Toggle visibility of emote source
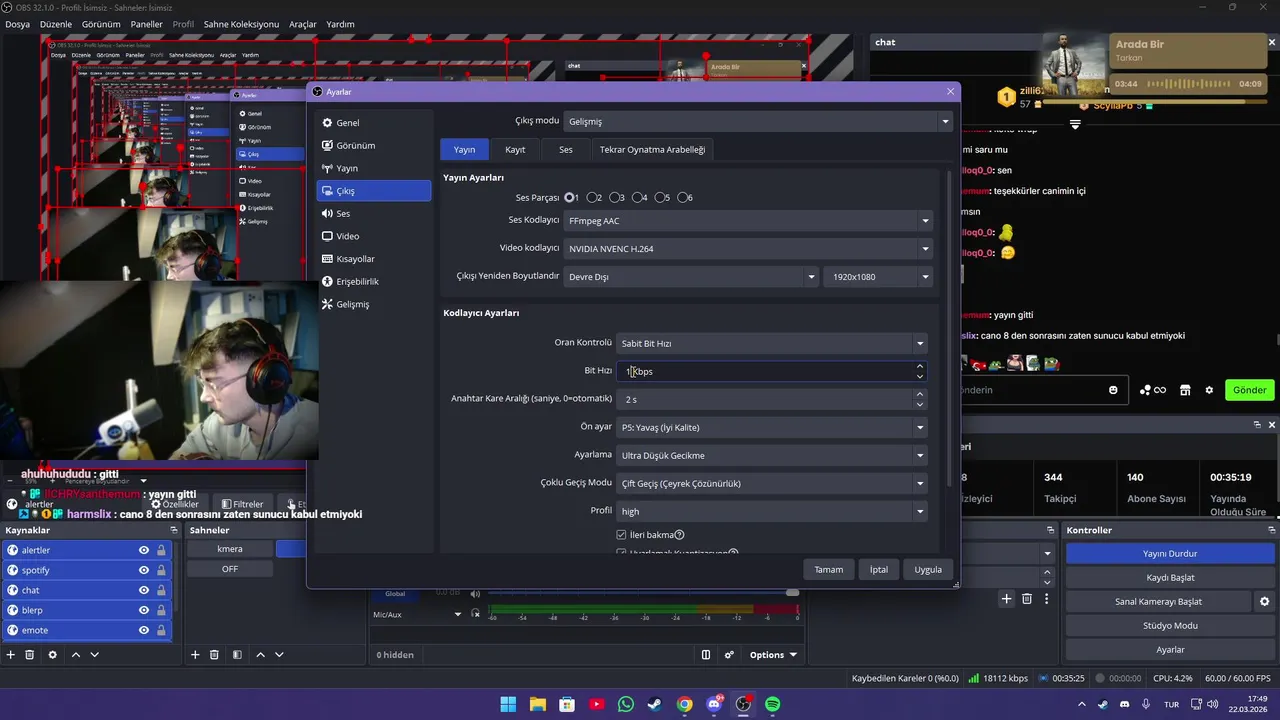Viewport: 1280px width, 720px height. (x=144, y=630)
